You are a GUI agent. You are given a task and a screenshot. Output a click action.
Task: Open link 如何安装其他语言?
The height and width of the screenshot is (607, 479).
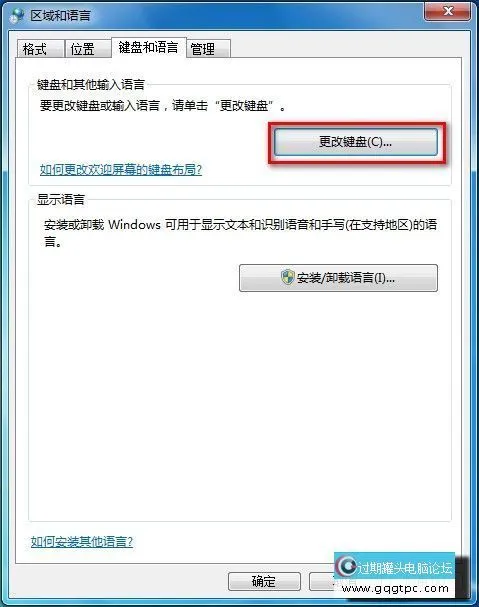pos(82,541)
